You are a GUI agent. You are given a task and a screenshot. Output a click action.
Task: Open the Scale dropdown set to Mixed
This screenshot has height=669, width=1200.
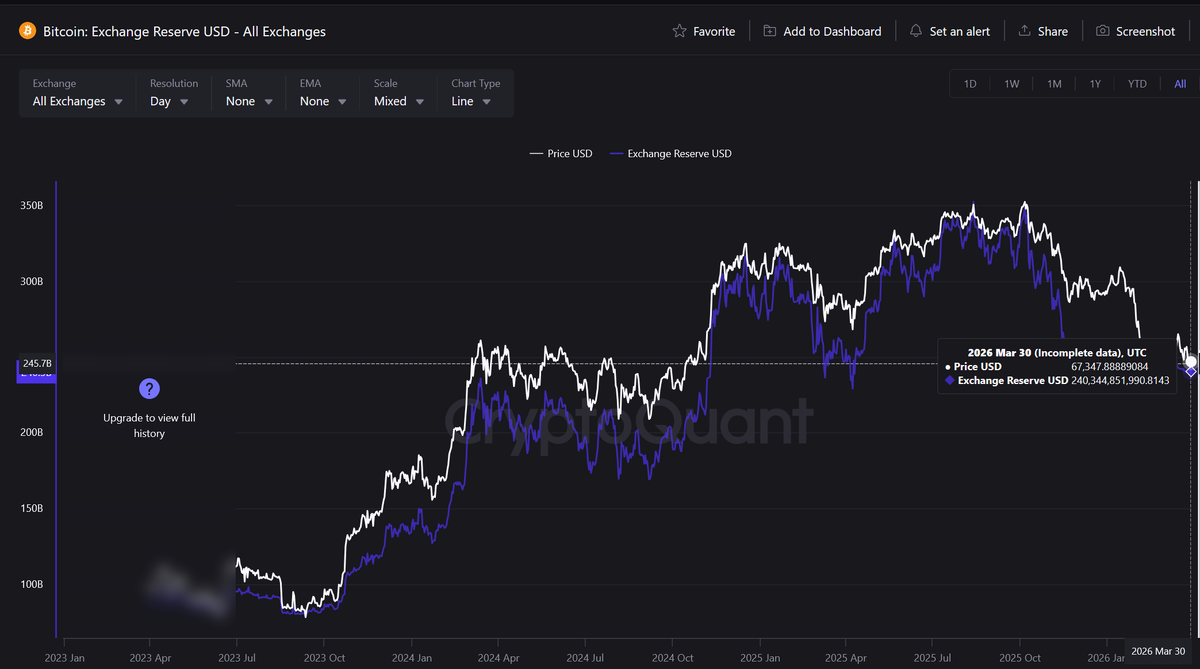coord(399,101)
